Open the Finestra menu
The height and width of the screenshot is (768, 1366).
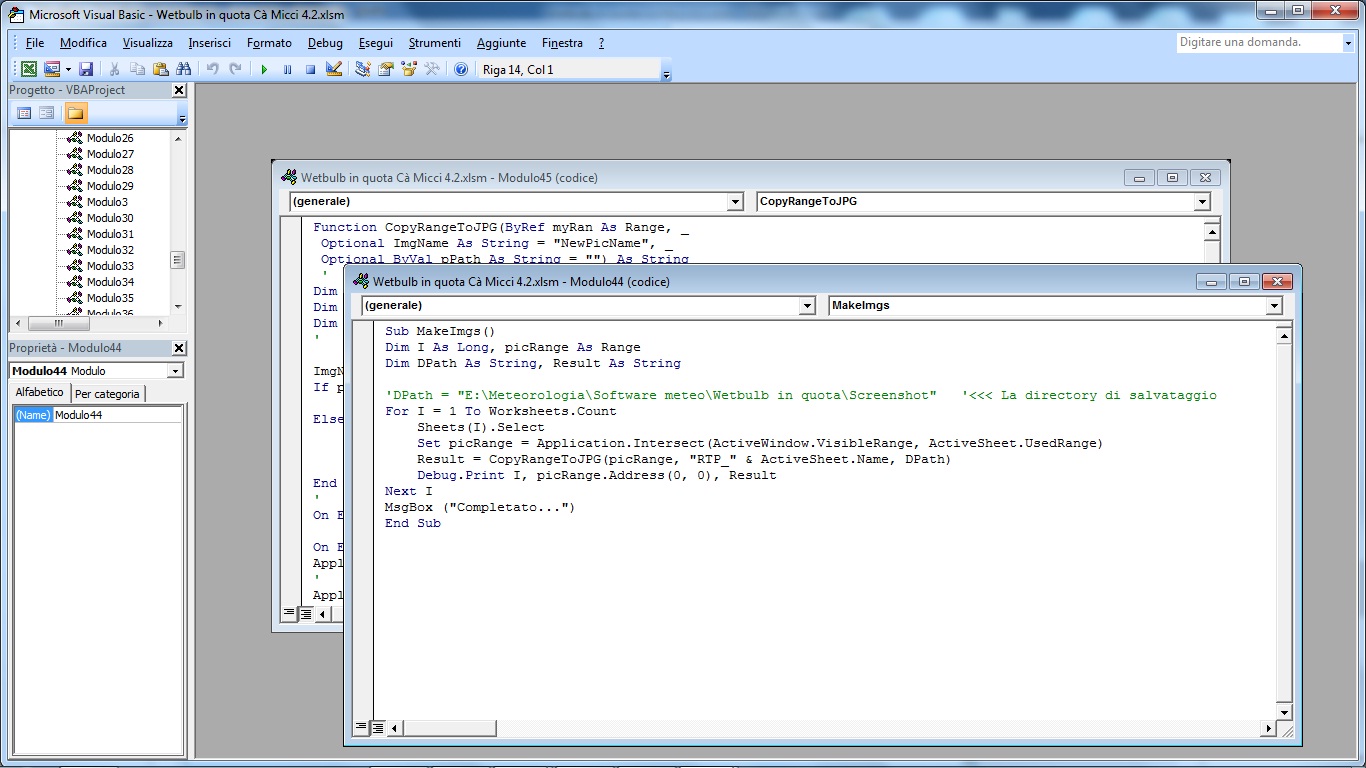click(x=562, y=43)
